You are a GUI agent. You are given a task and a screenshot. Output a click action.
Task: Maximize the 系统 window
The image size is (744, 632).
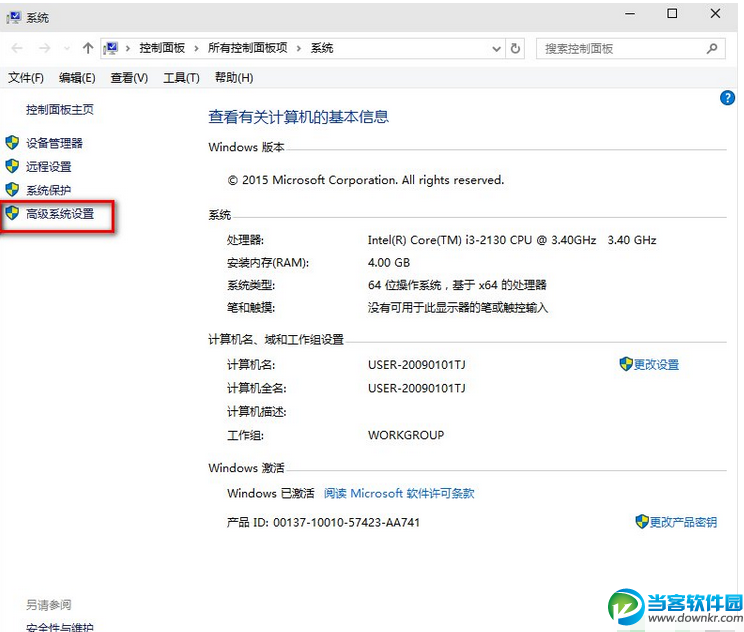pyautogui.click(x=672, y=14)
